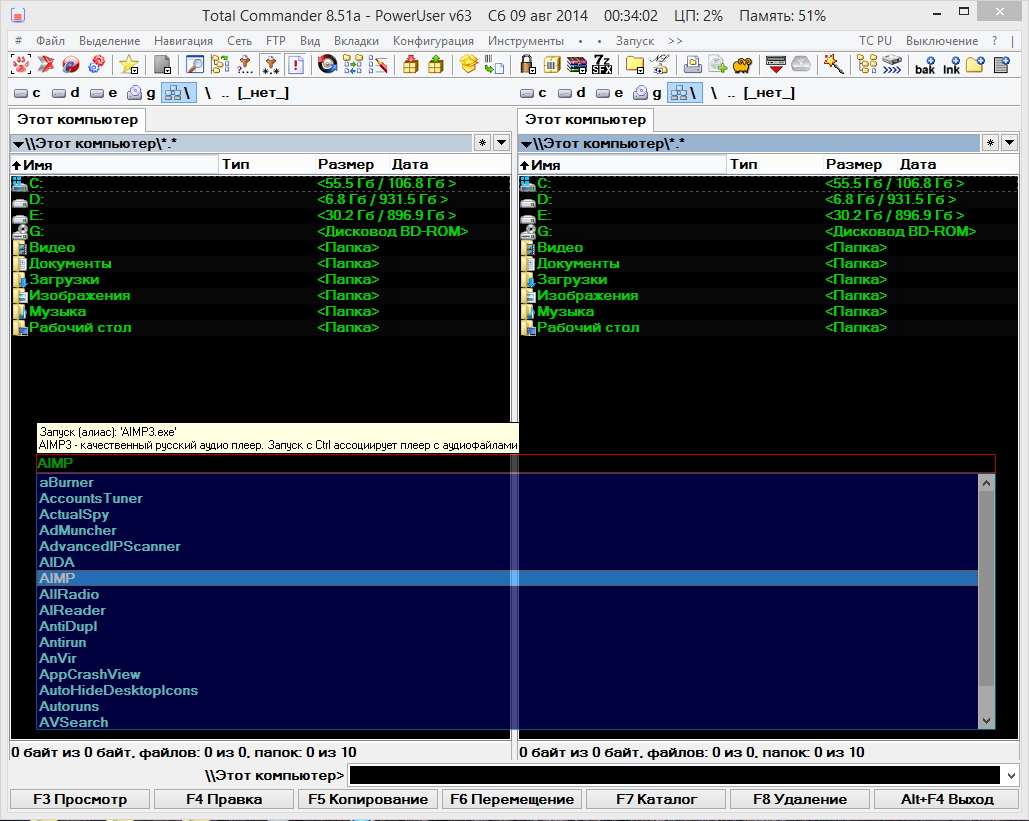Click the NFO envelope viewer icon
1029x821 pixels.
coord(660,64)
